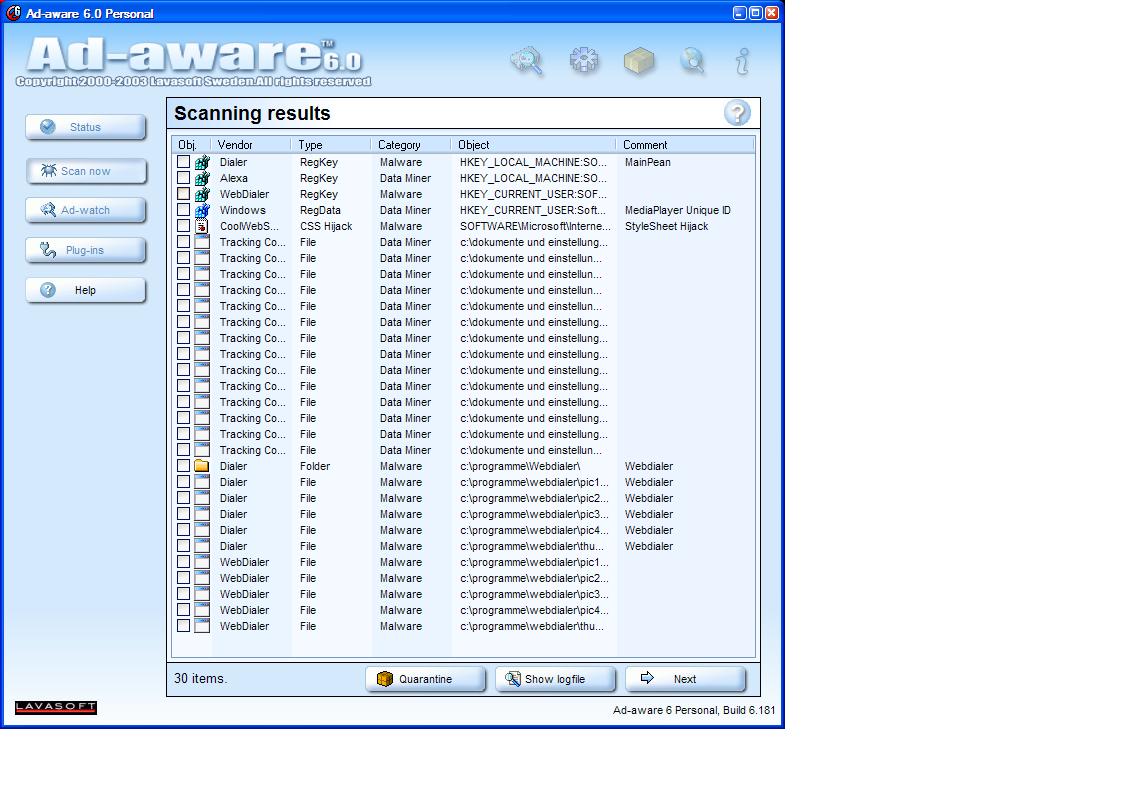
Task: Close the Ad-aware window
Action: point(772,13)
